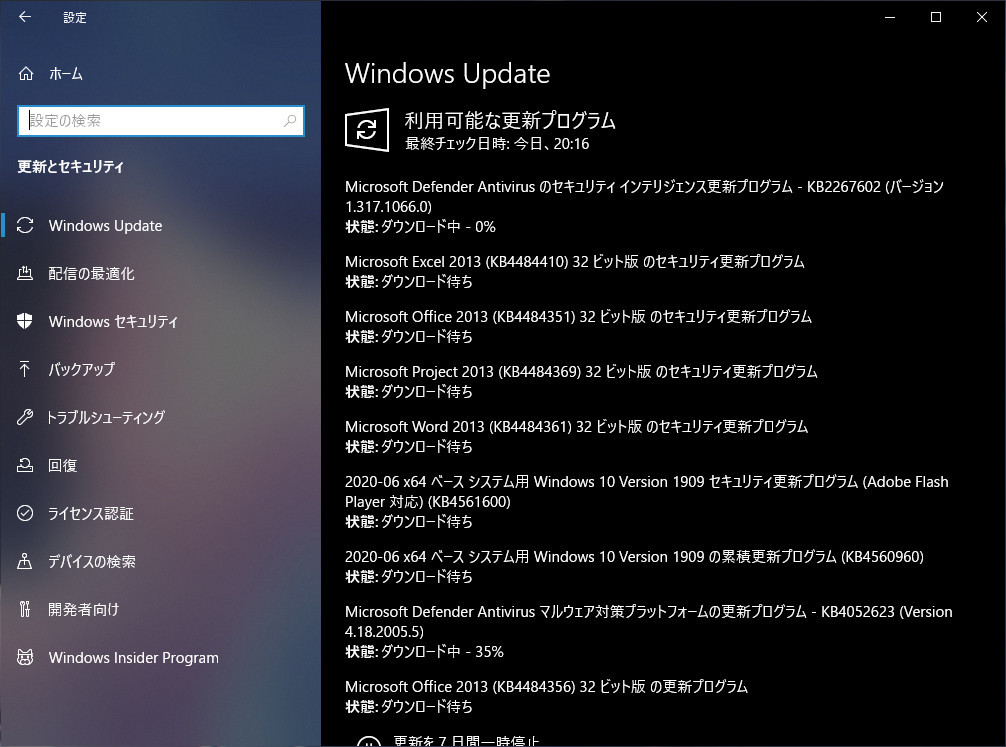Minimize the 設定 window
Image resolution: width=1006 pixels, height=747 pixels.
pyautogui.click(x=890, y=17)
